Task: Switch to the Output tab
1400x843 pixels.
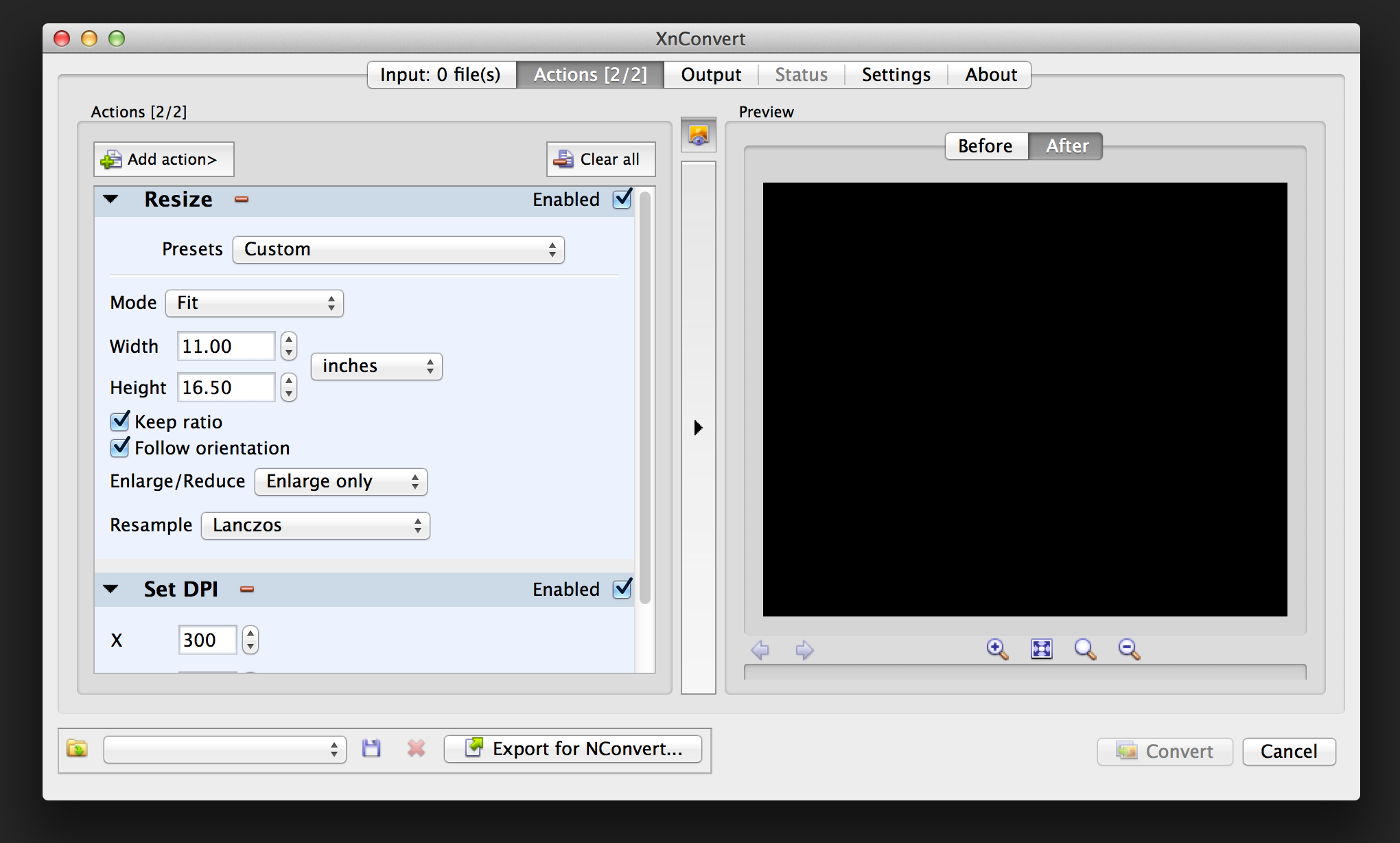Action: click(x=710, y=75)
